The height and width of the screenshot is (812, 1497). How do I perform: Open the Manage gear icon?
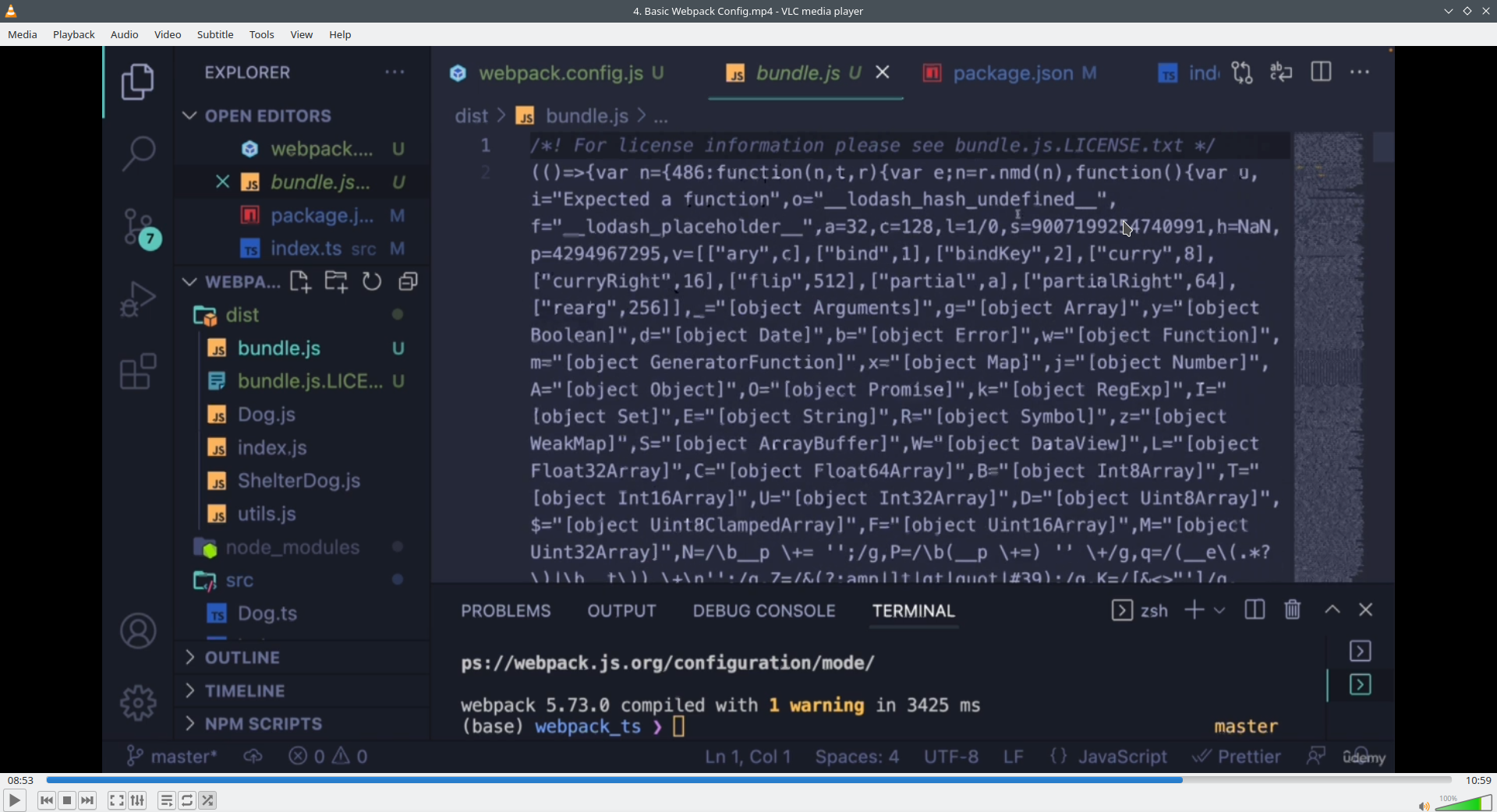pyautogui.click(x=138, y=703)
